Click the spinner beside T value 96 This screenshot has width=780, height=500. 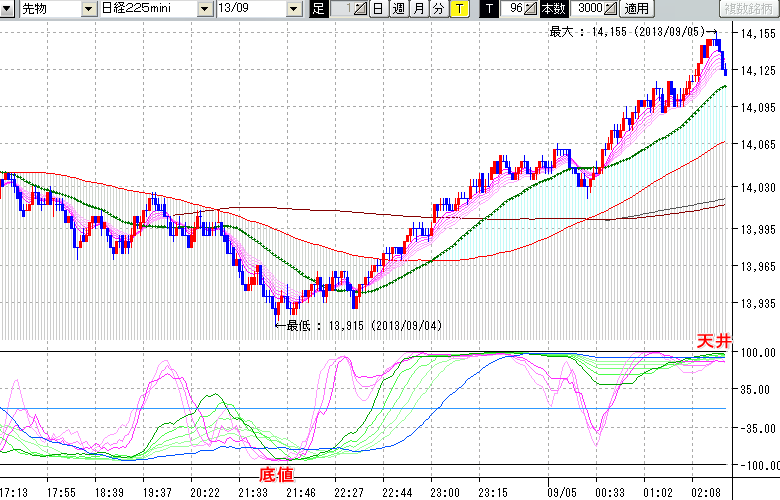point(531,9)
